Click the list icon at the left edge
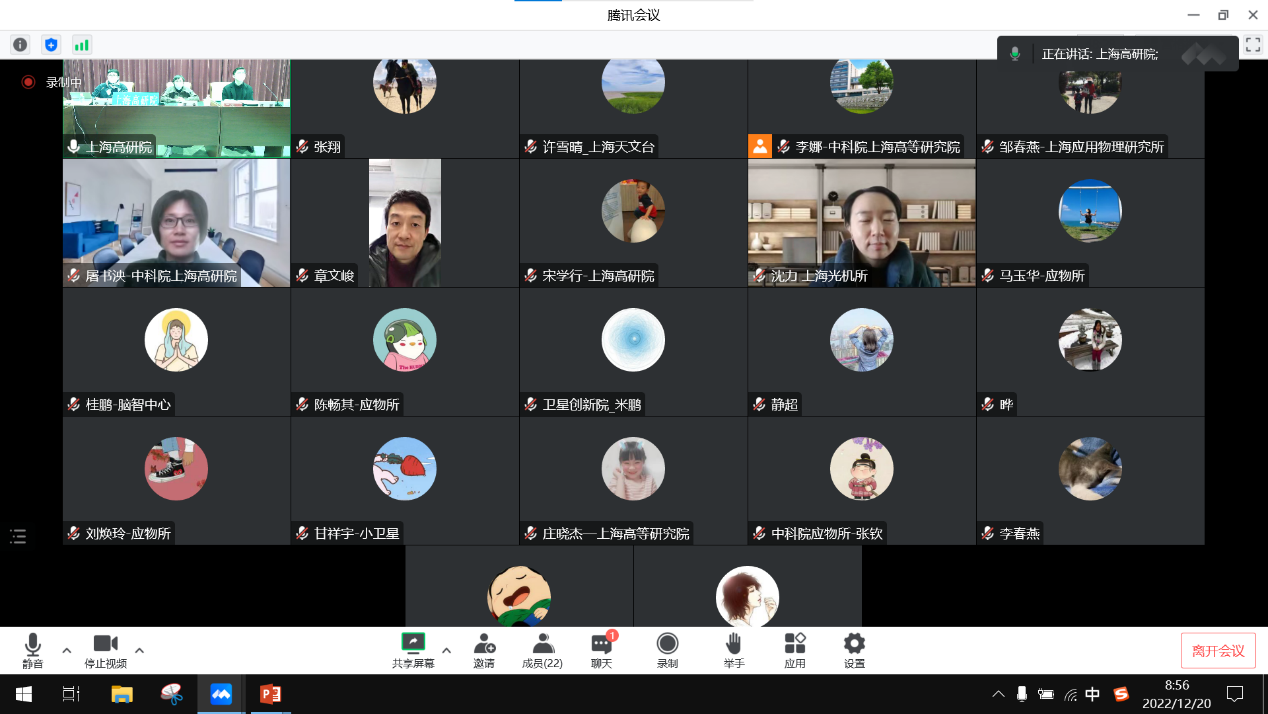Viewport: 1268px width, 714px height. tap(18, 536)
